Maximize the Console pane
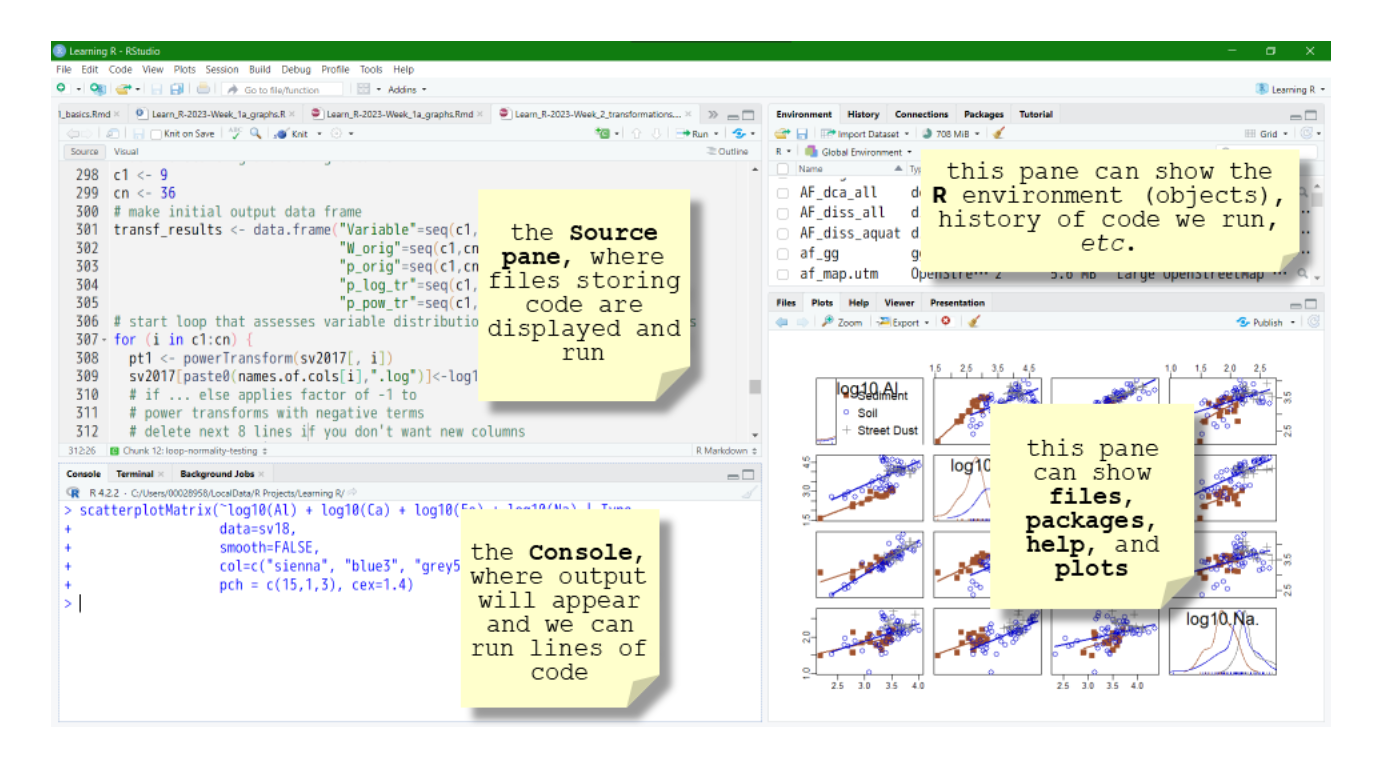1382x768 pixels. coord(748,475)
